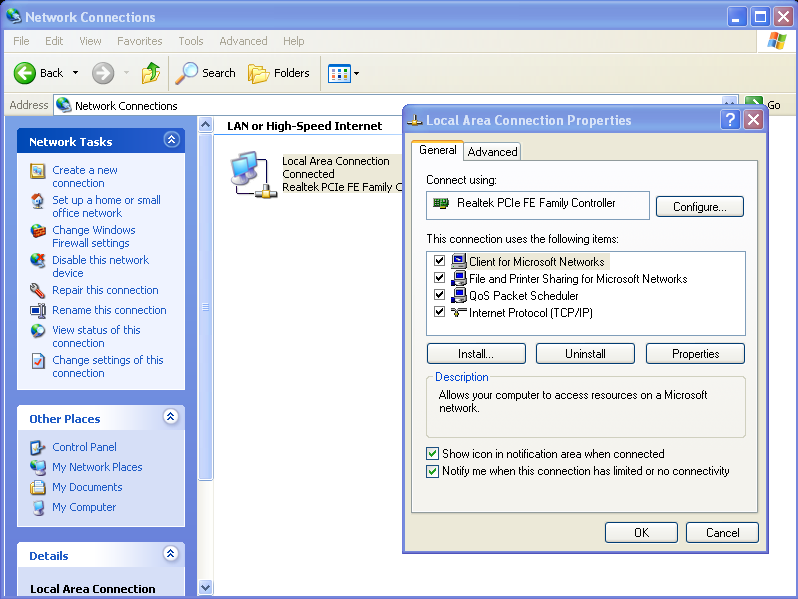Uncheck Client for Microsoft Networks checkbox
The image size is (798, 599).
[x=439, y=261]
